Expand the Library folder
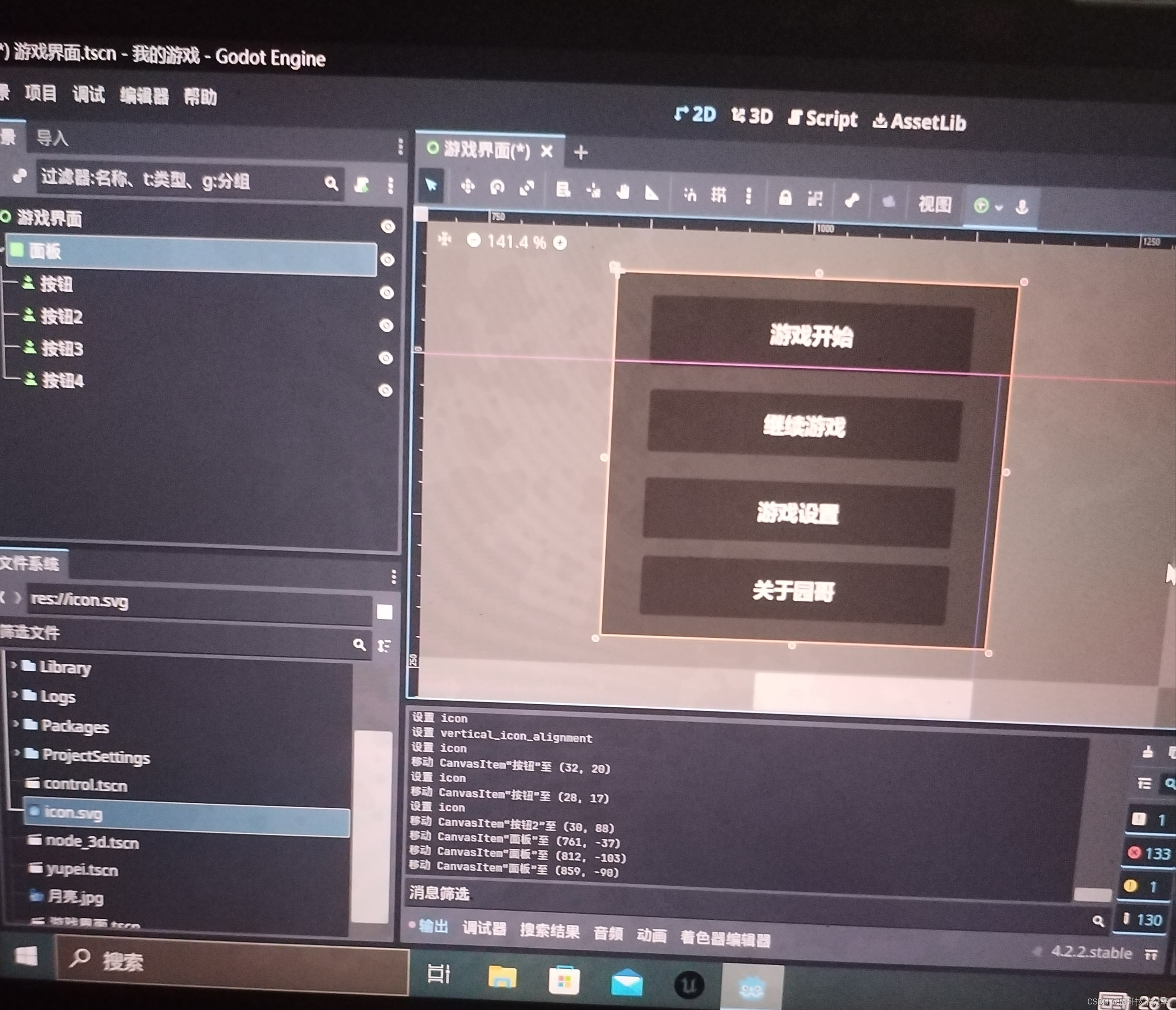This screenshot has width=1176, height=1010. (14, 664)
